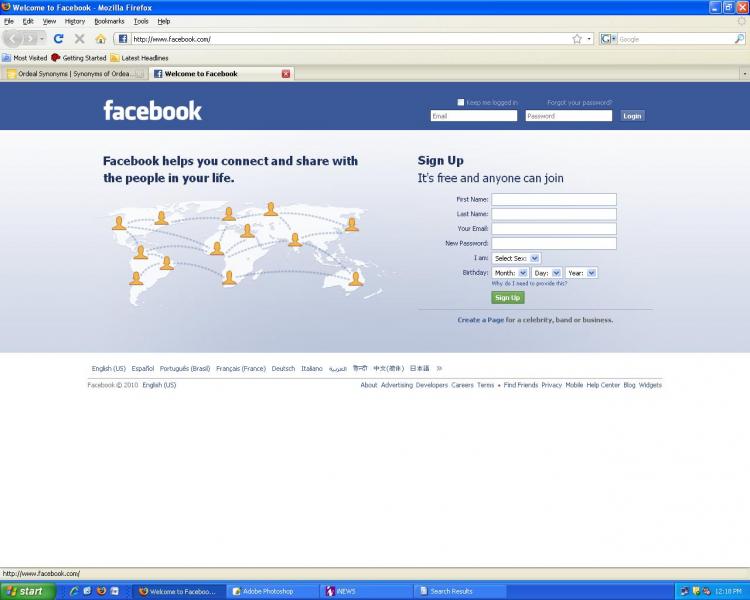Click the green Sign Up button
Viewport: 750px width, 600px height.
pos(507,298)
